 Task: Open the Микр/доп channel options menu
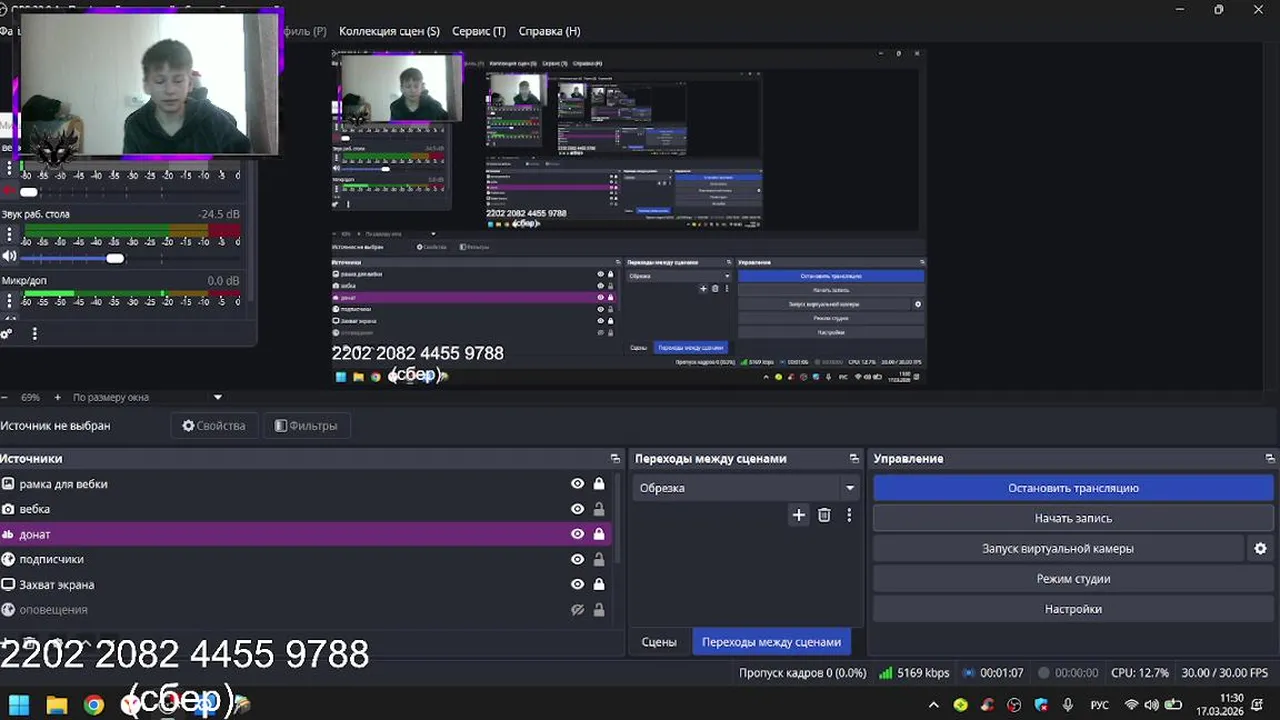(x=10, y=301)
